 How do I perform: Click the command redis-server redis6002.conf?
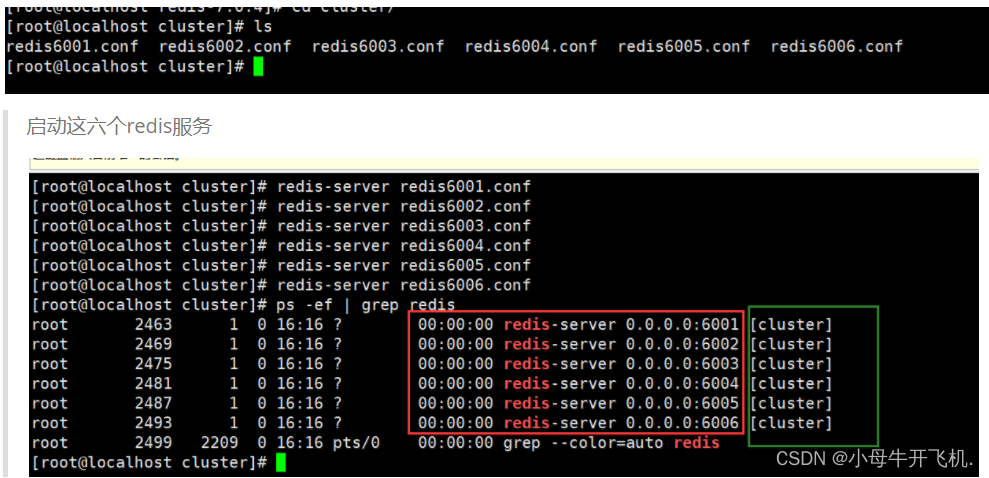click(x=404, y=207)
